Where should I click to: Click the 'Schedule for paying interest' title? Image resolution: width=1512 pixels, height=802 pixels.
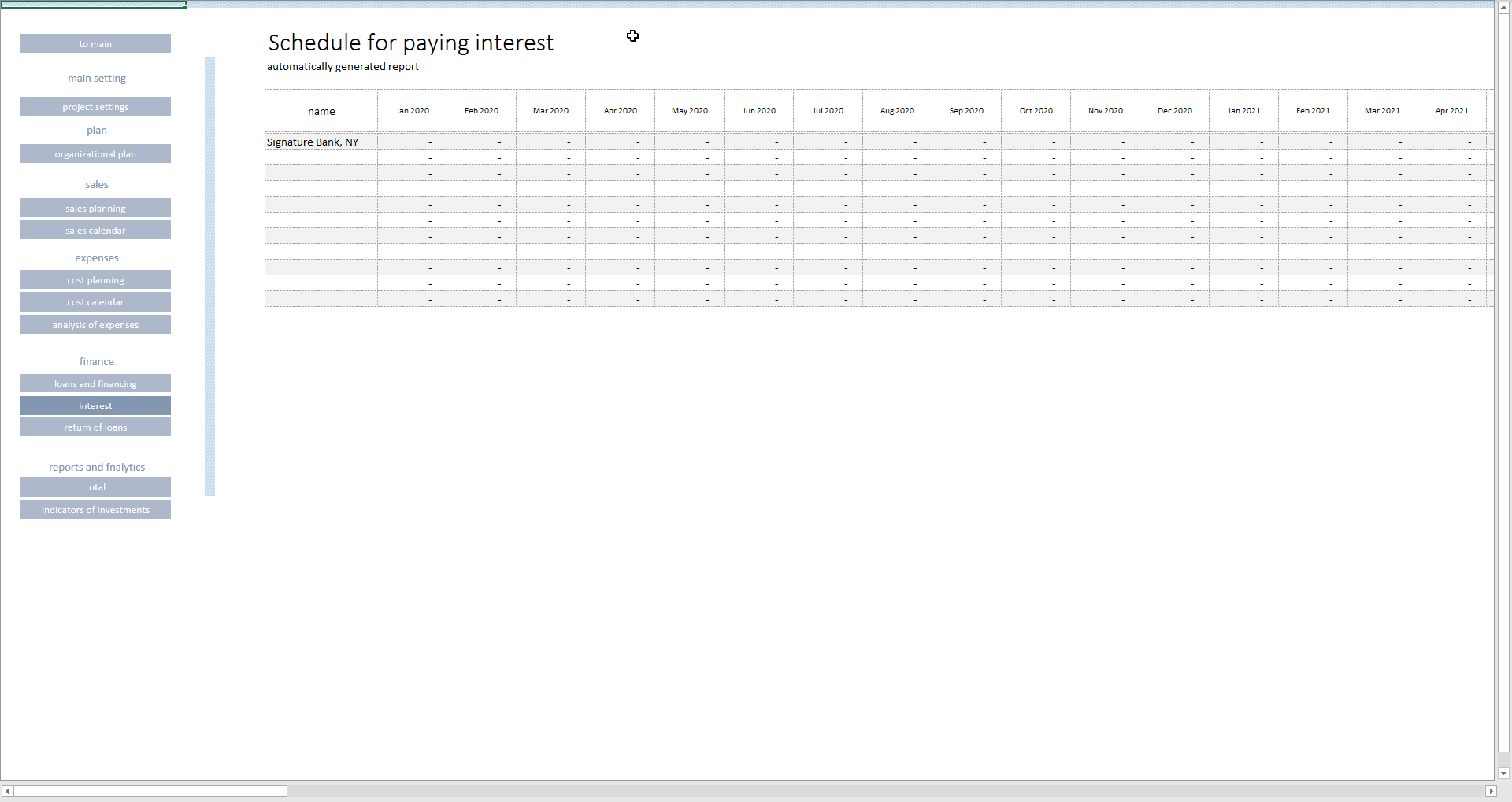tap(411, 43)
